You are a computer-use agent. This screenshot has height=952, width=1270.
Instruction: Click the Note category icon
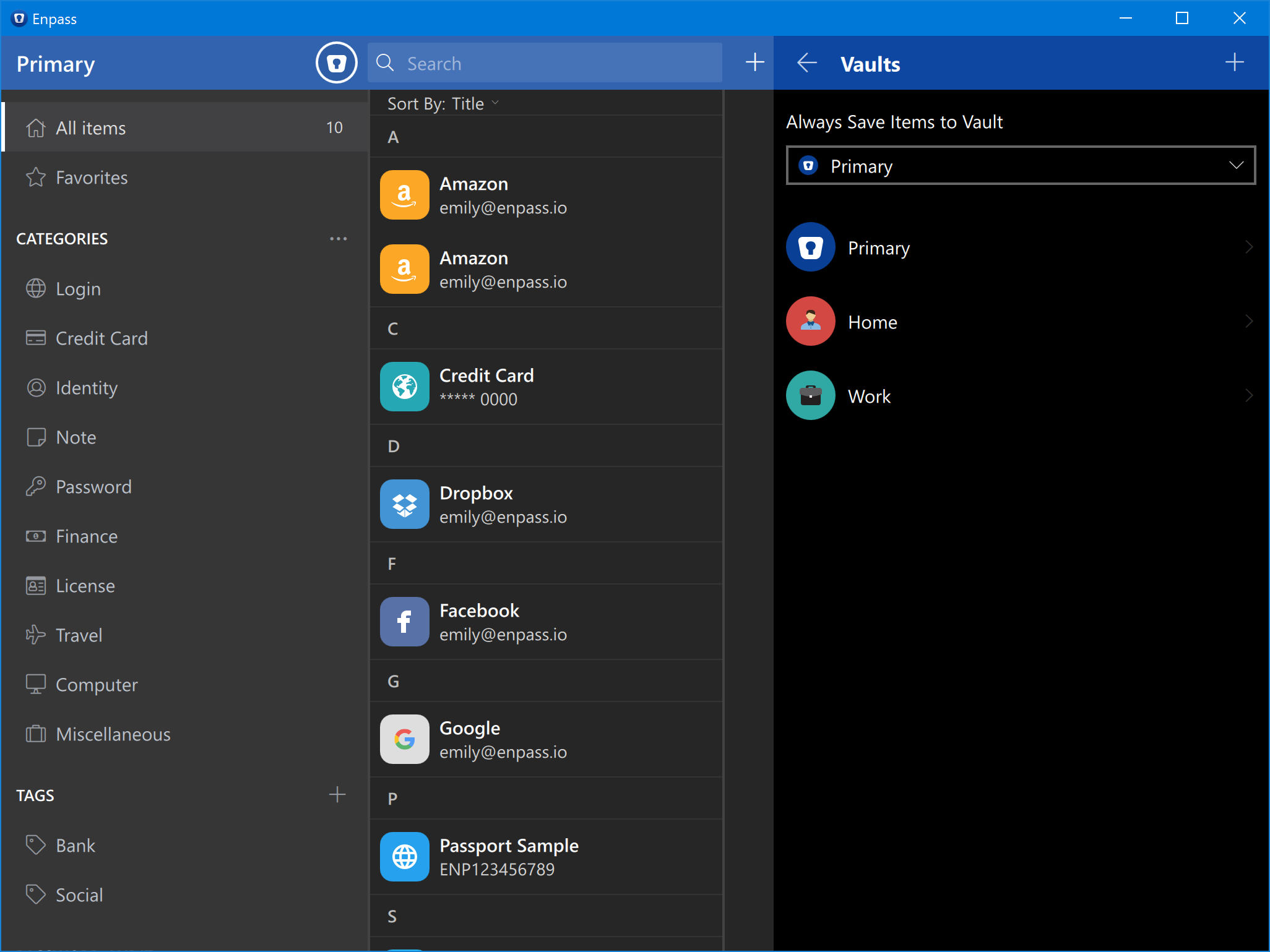click(36, 437)
